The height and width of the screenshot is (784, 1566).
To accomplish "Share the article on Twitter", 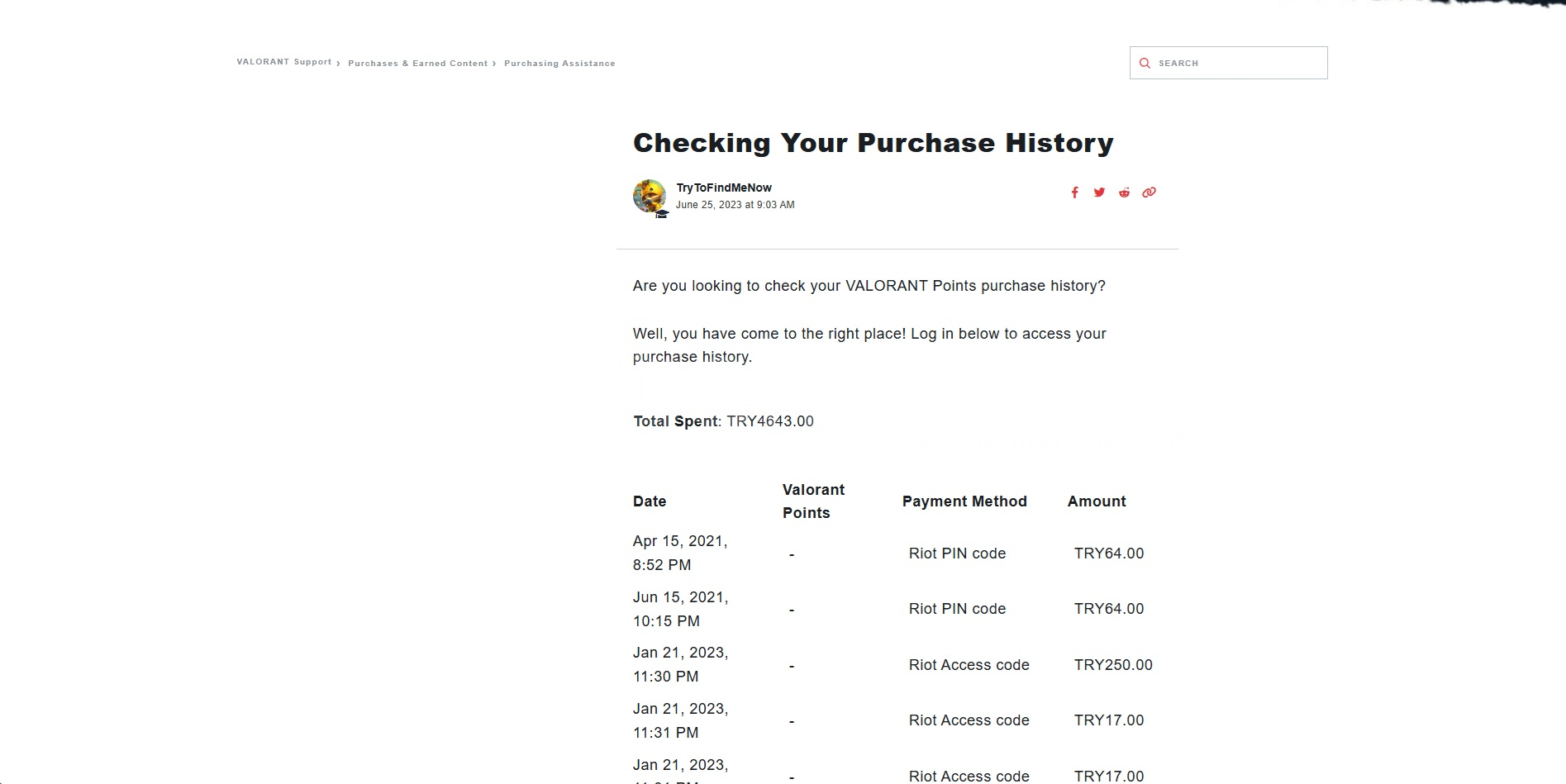I will (x=1099, y=192).
